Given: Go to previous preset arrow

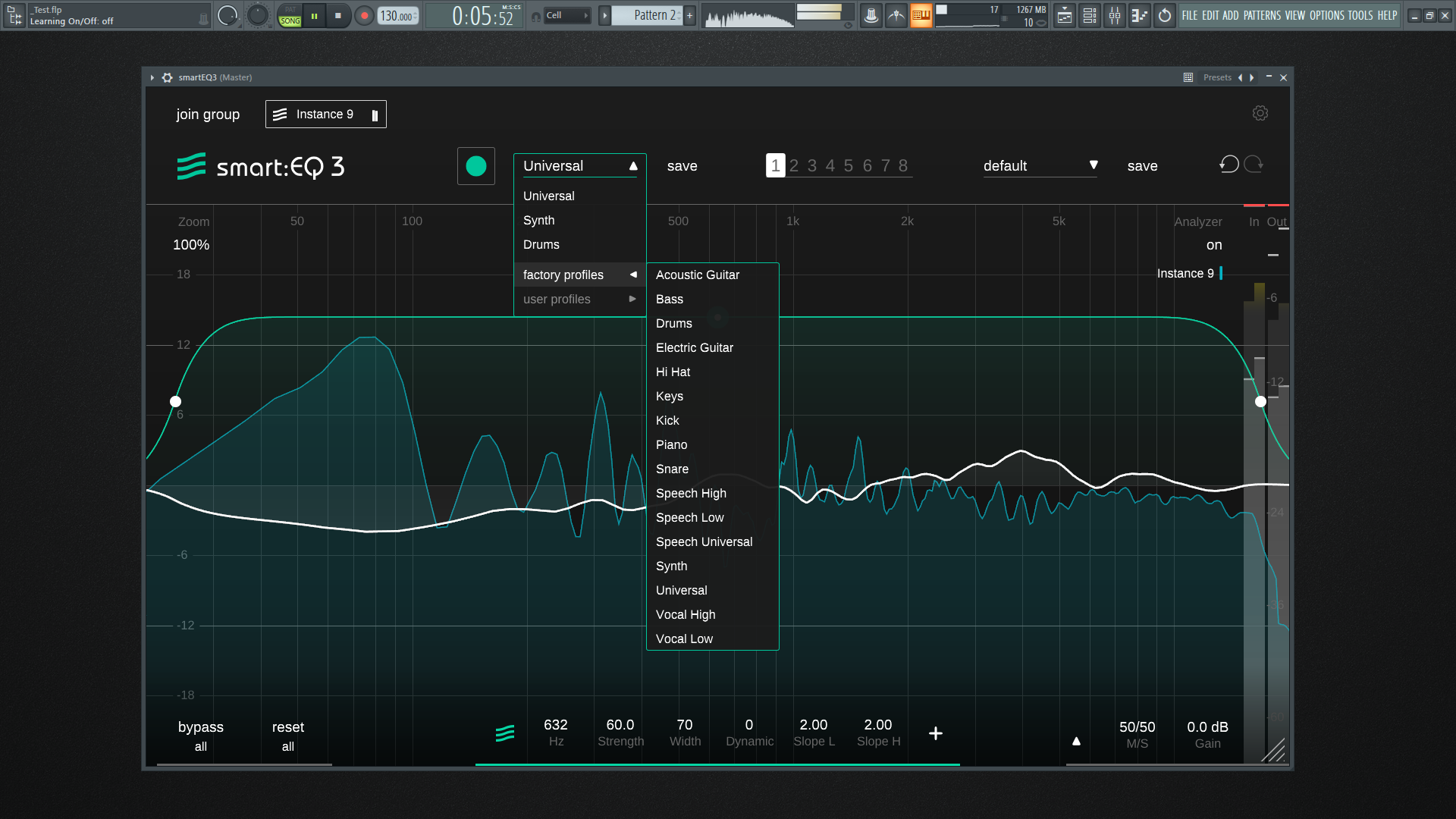Looking at the screenshot, I should (1240, 77).
